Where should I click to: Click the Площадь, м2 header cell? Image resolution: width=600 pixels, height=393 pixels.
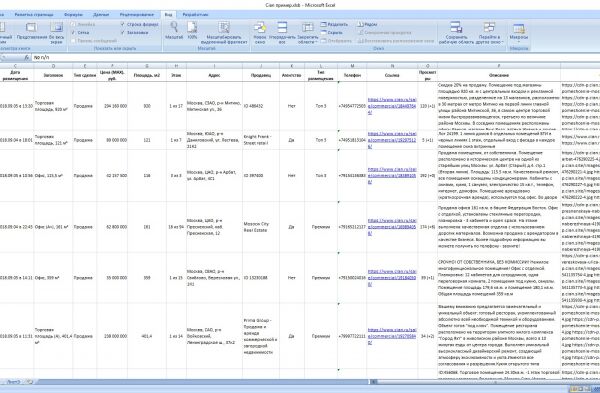tap(147, 75)
